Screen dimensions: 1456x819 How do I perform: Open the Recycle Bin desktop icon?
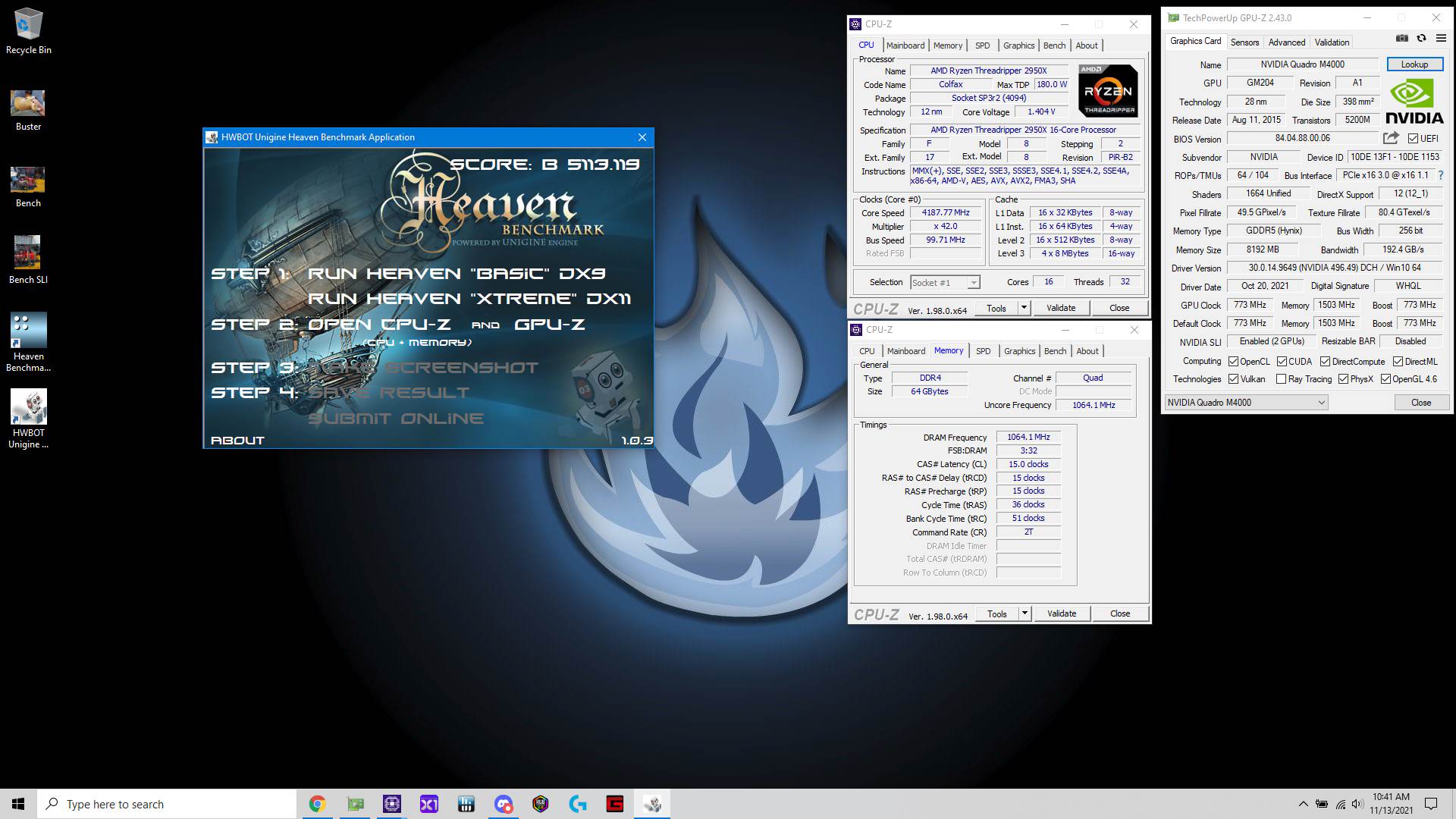[x=28, y=31]
